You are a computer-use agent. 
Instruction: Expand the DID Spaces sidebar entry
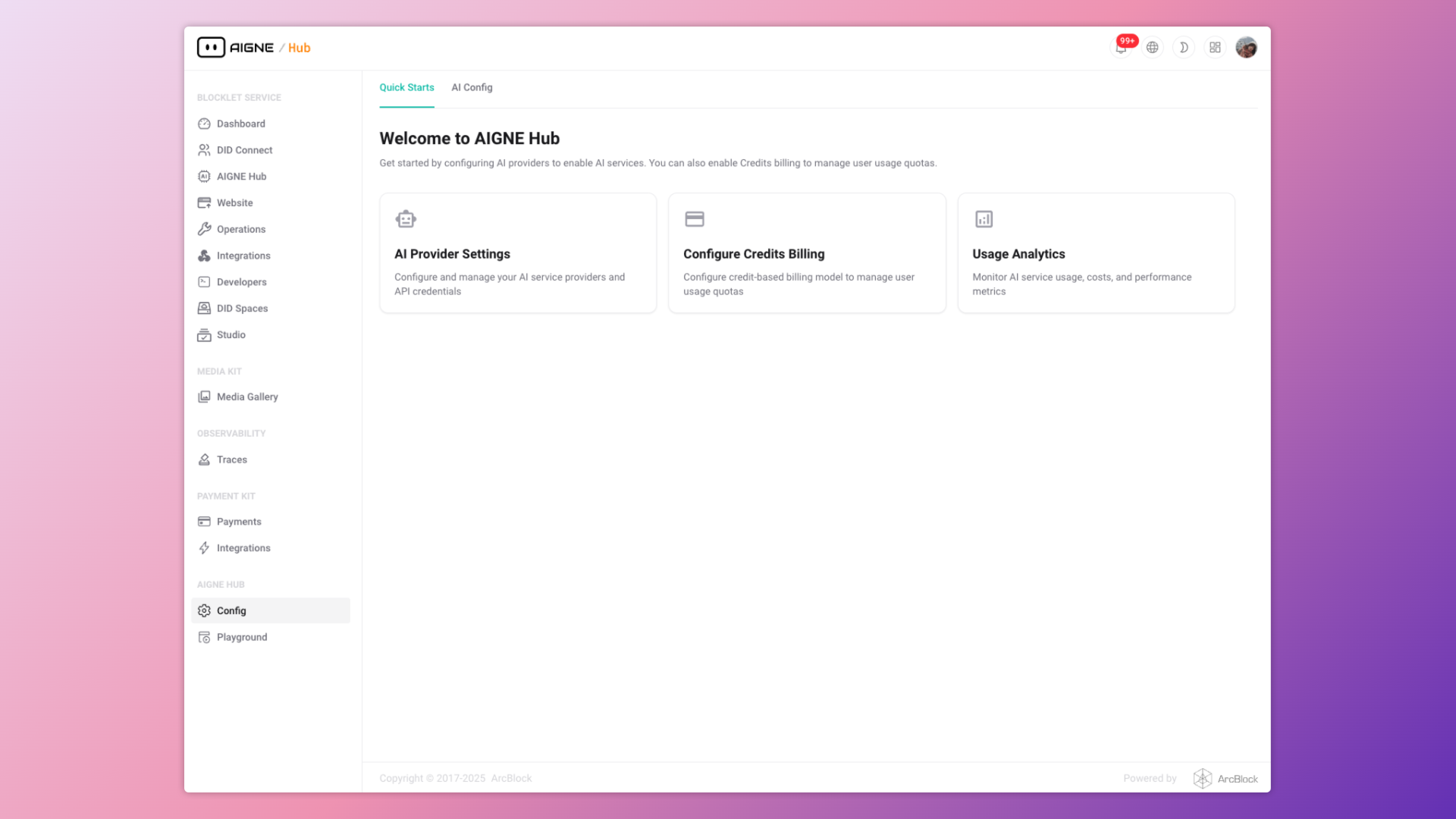pos(242,308)
